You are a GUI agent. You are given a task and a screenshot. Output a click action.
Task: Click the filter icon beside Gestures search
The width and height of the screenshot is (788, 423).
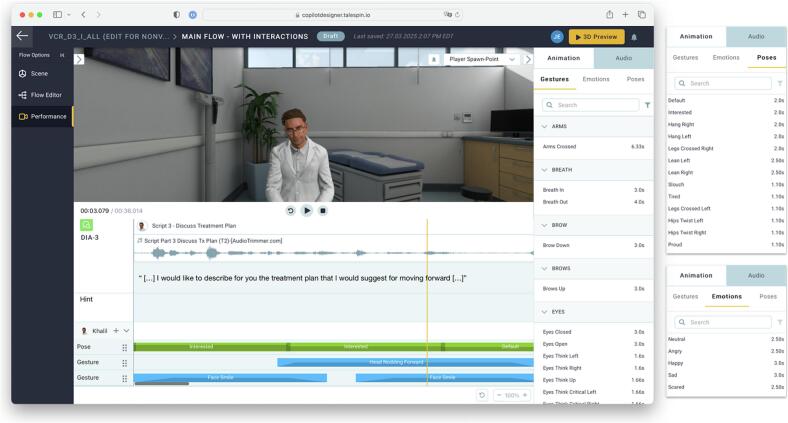click(647, 105)
